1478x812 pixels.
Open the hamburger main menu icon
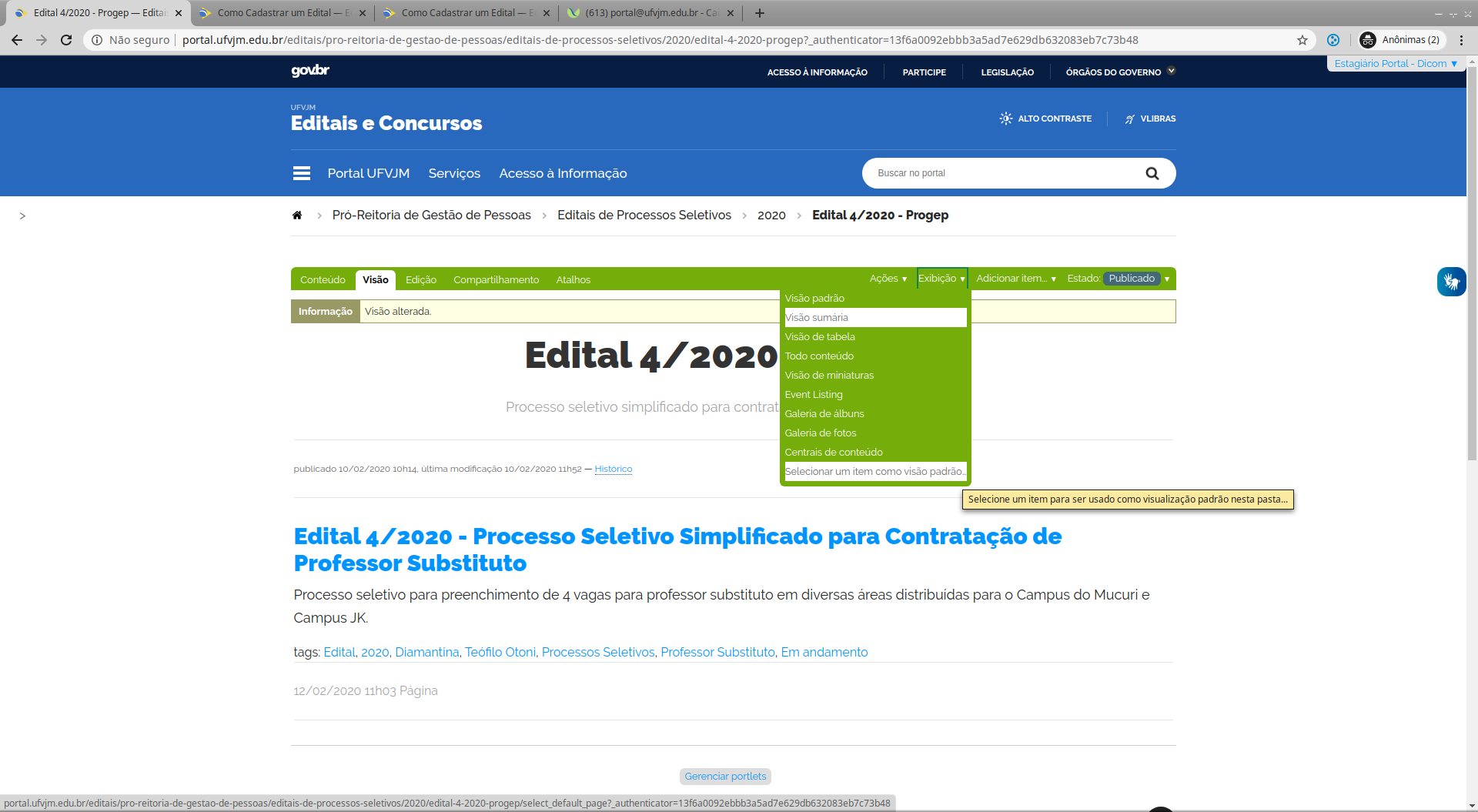[x=302, y=173]
